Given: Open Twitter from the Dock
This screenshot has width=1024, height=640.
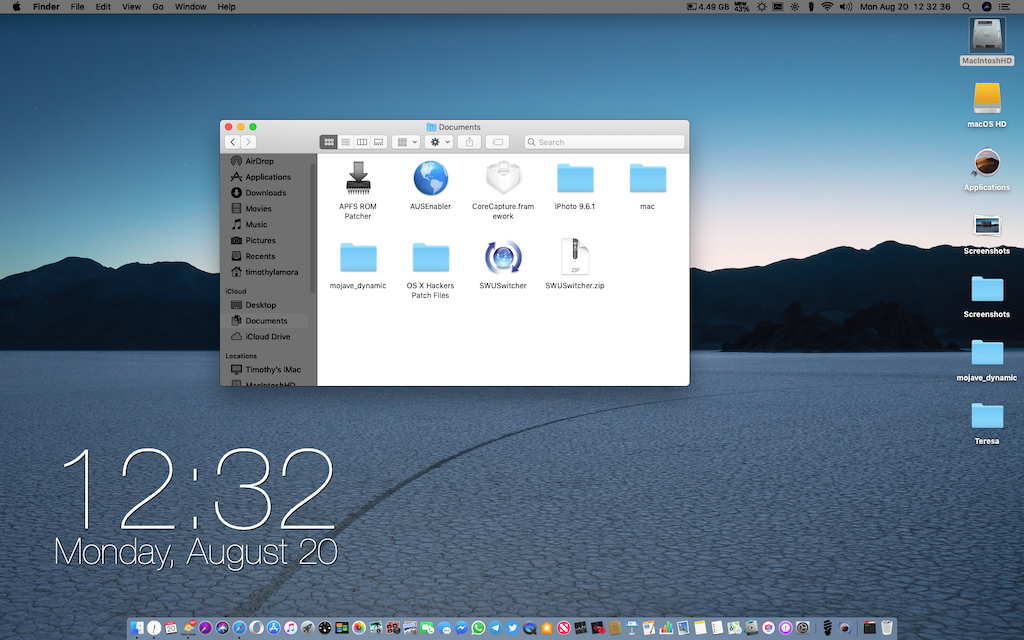Looking at the screenshot, I should (513, 628).
